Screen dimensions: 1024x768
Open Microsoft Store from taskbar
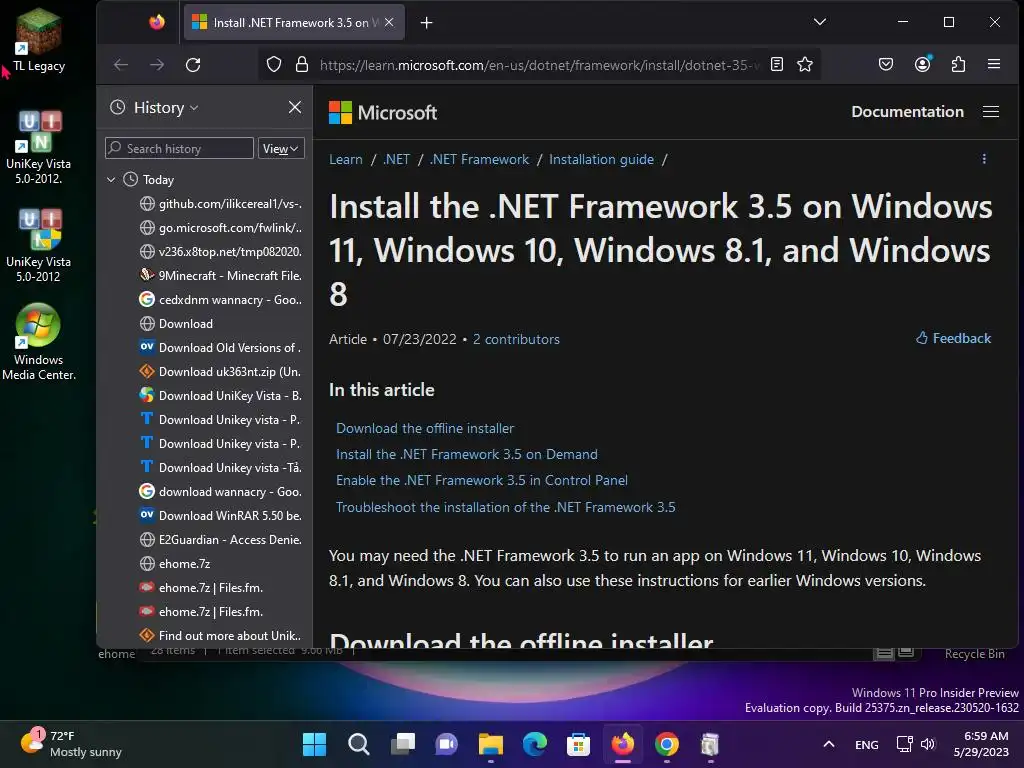(x=578, y=744)
